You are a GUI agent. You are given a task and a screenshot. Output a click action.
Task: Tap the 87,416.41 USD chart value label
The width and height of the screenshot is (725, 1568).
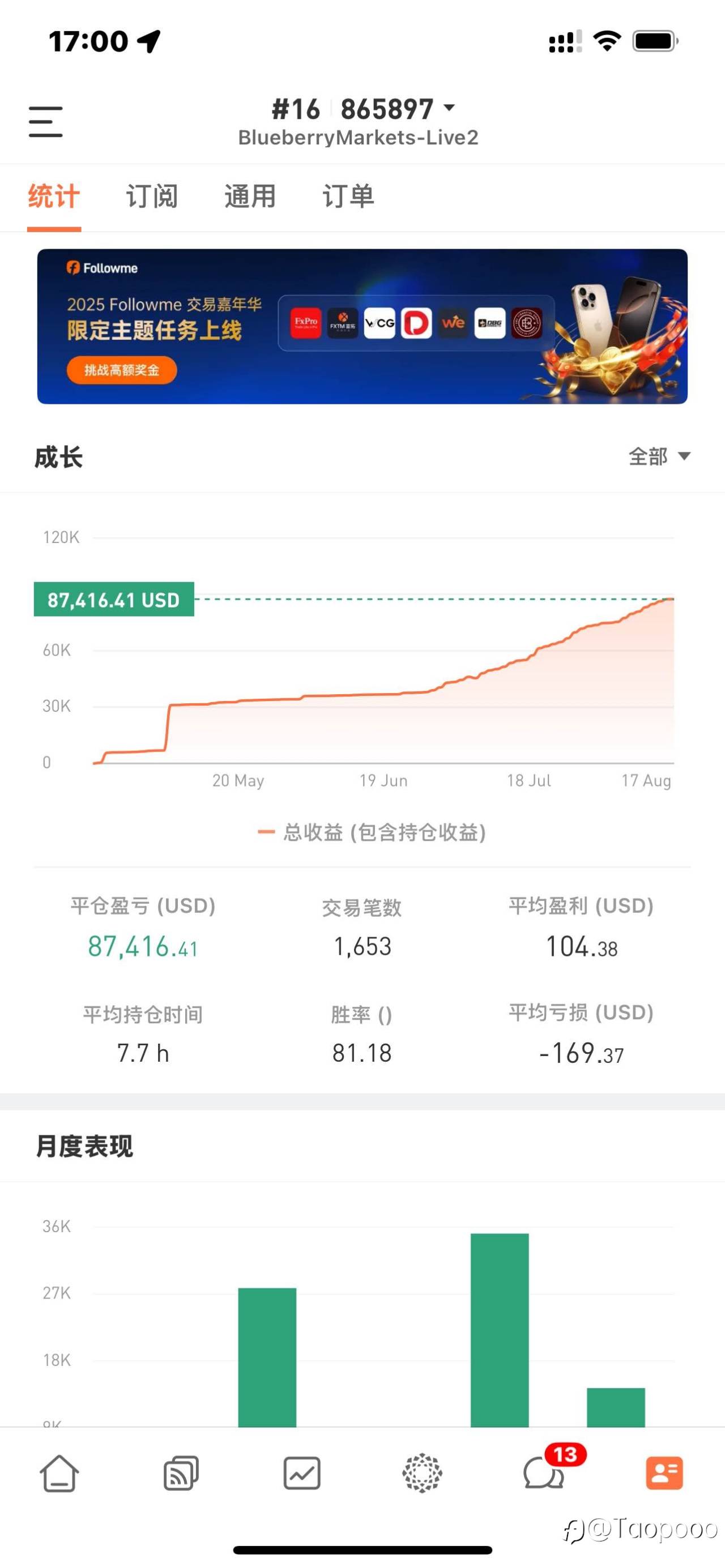pos(114,600)
